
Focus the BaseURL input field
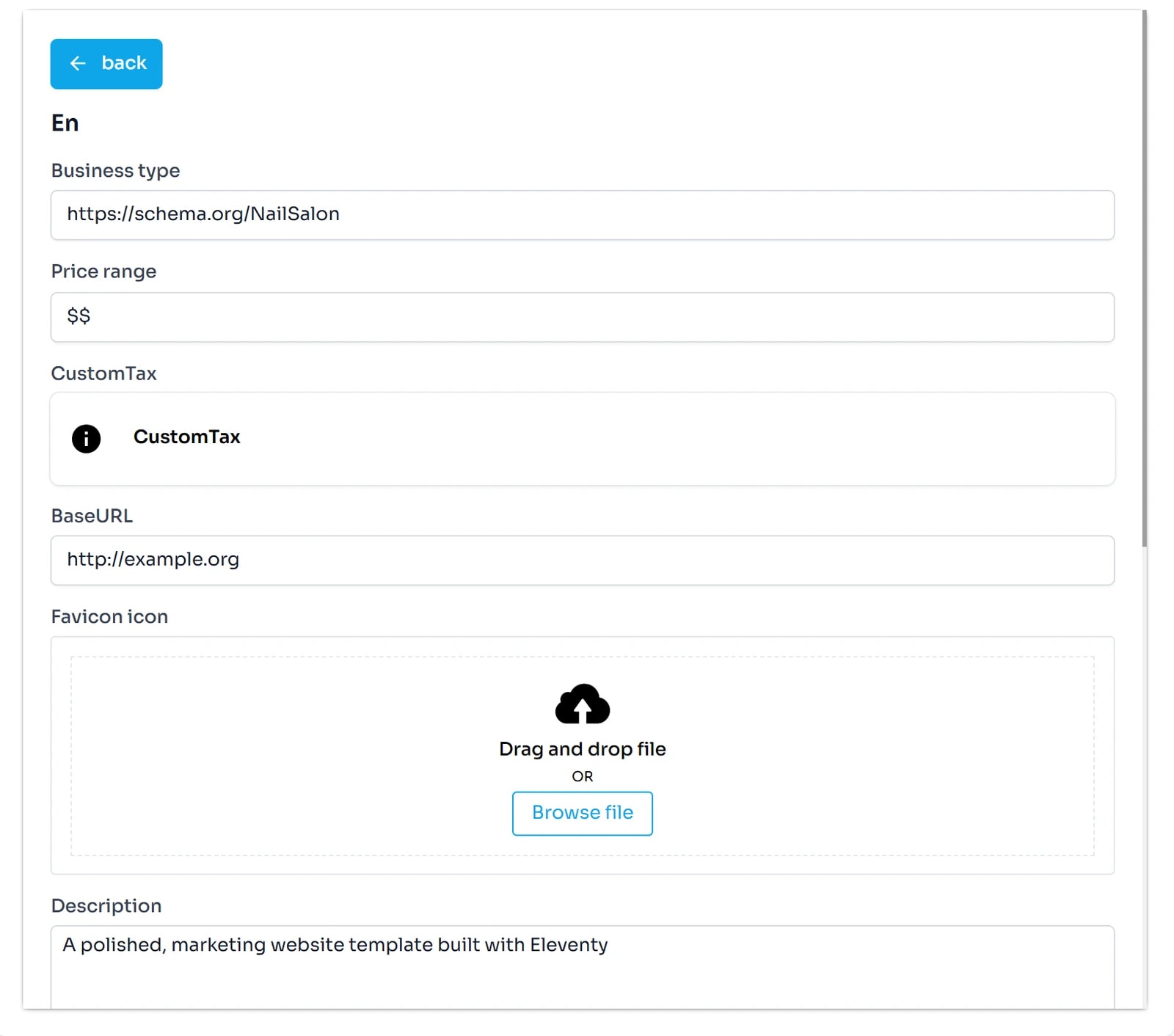click(x=583, y=561)
